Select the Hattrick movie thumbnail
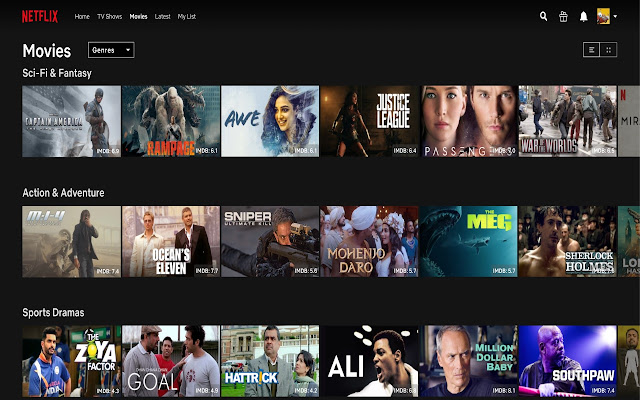The height and width of the screenshot is (400, 640). pos(270,361)
